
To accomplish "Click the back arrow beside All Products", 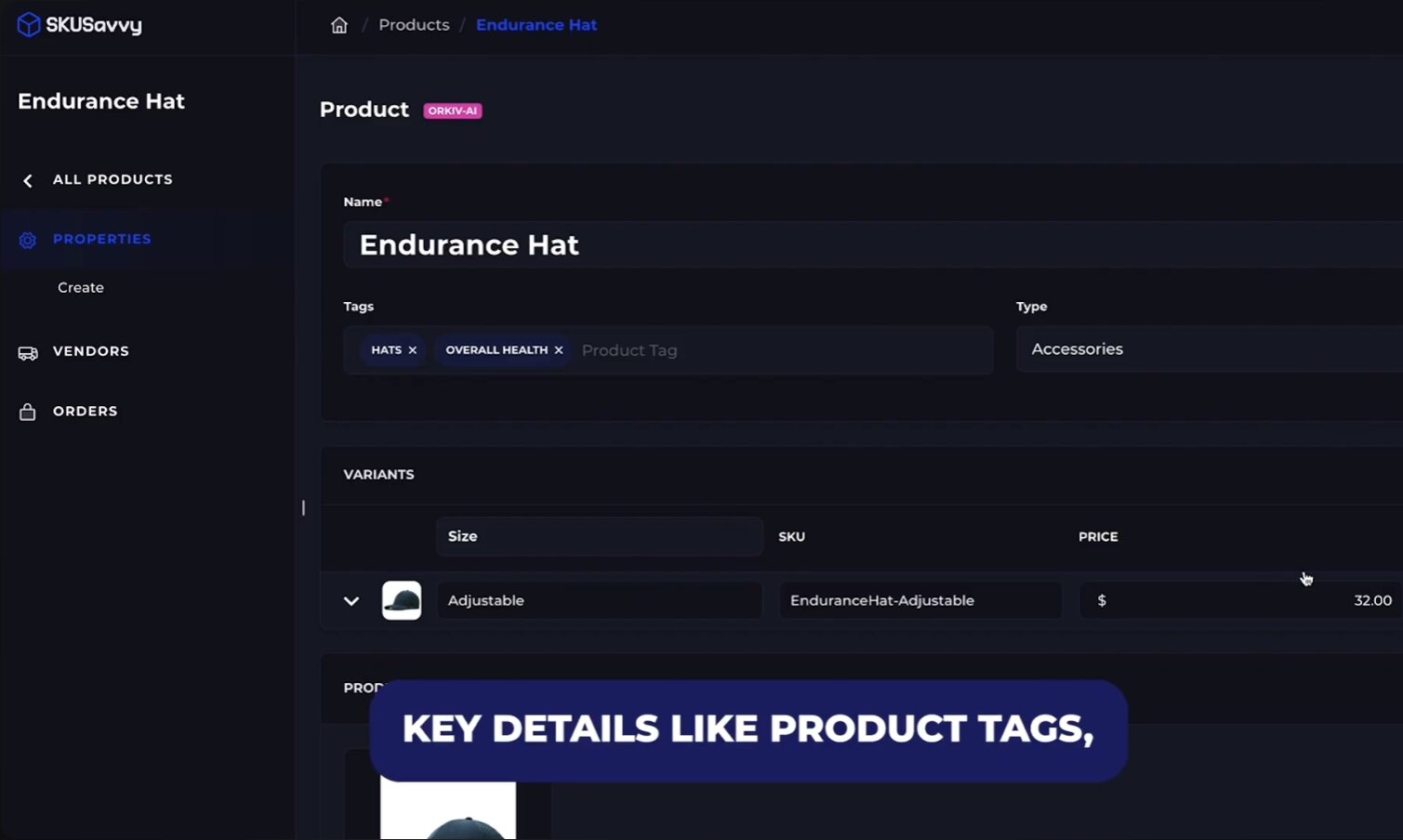I will pyautogui.click(x=28, y=180).
